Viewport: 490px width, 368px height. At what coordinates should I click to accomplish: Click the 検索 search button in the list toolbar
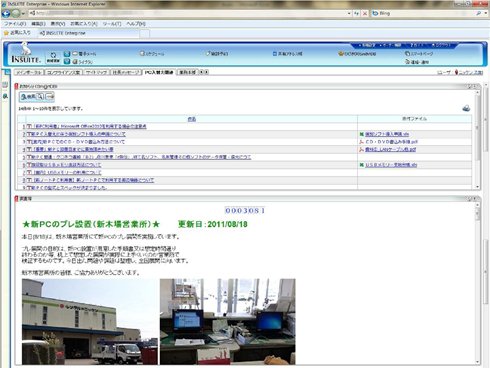(28, 97)
